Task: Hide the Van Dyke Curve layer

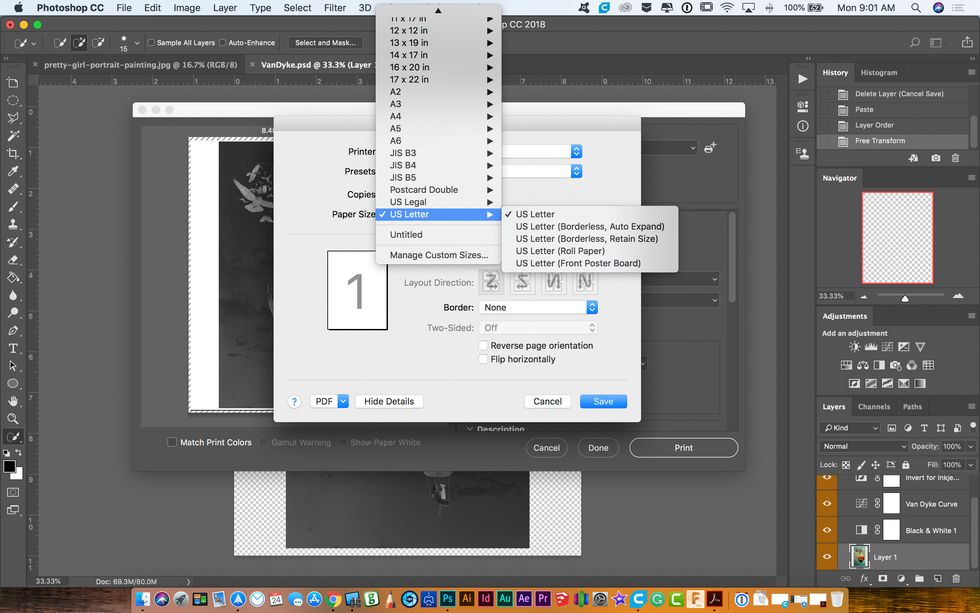Action: (x=826, y=504)
